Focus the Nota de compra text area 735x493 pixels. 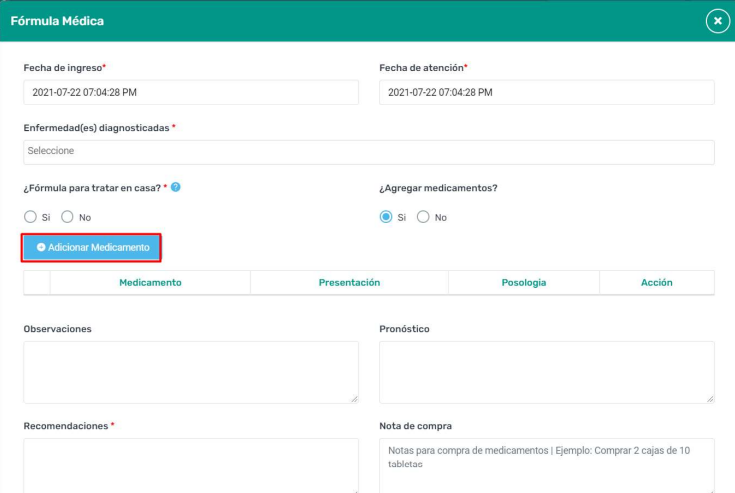pyautogui.click(x=547, y=465)
